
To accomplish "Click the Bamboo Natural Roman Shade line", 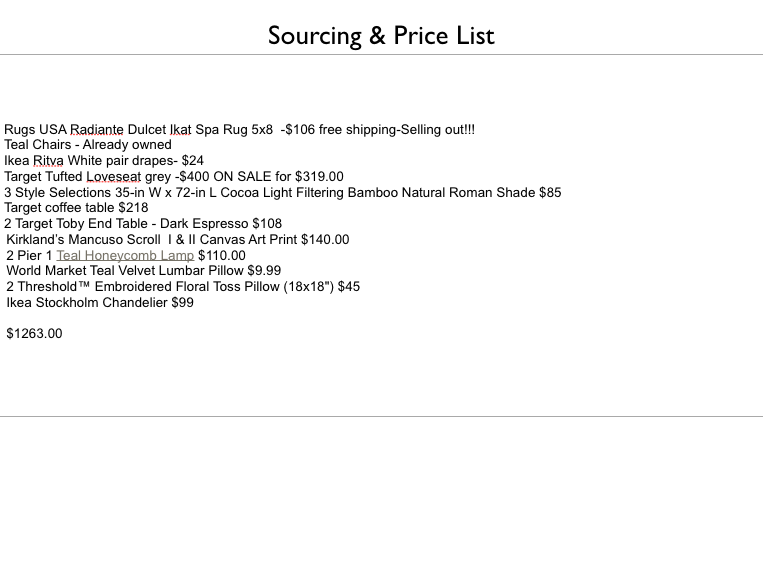I will [283, 193].
